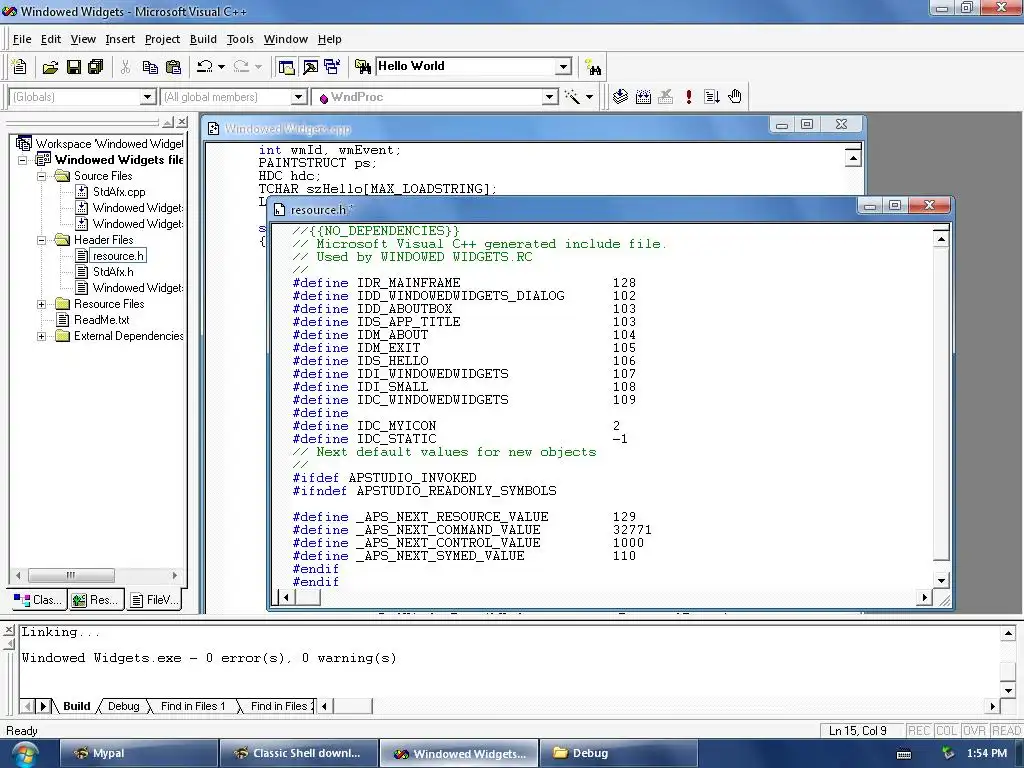
Task: Select the Find in Files 1 tab
Action: (x=193, y=706)
